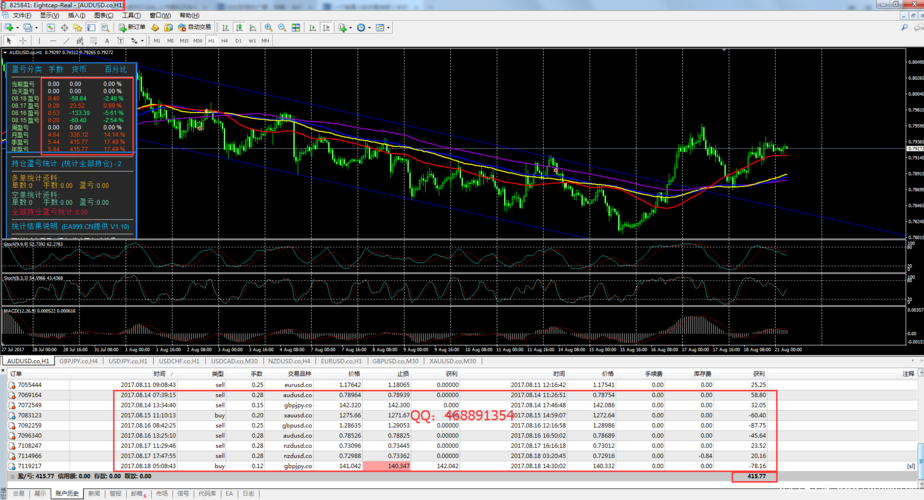Expand the templates dropdown at toolbar end
924x500 pixels.
390,28
